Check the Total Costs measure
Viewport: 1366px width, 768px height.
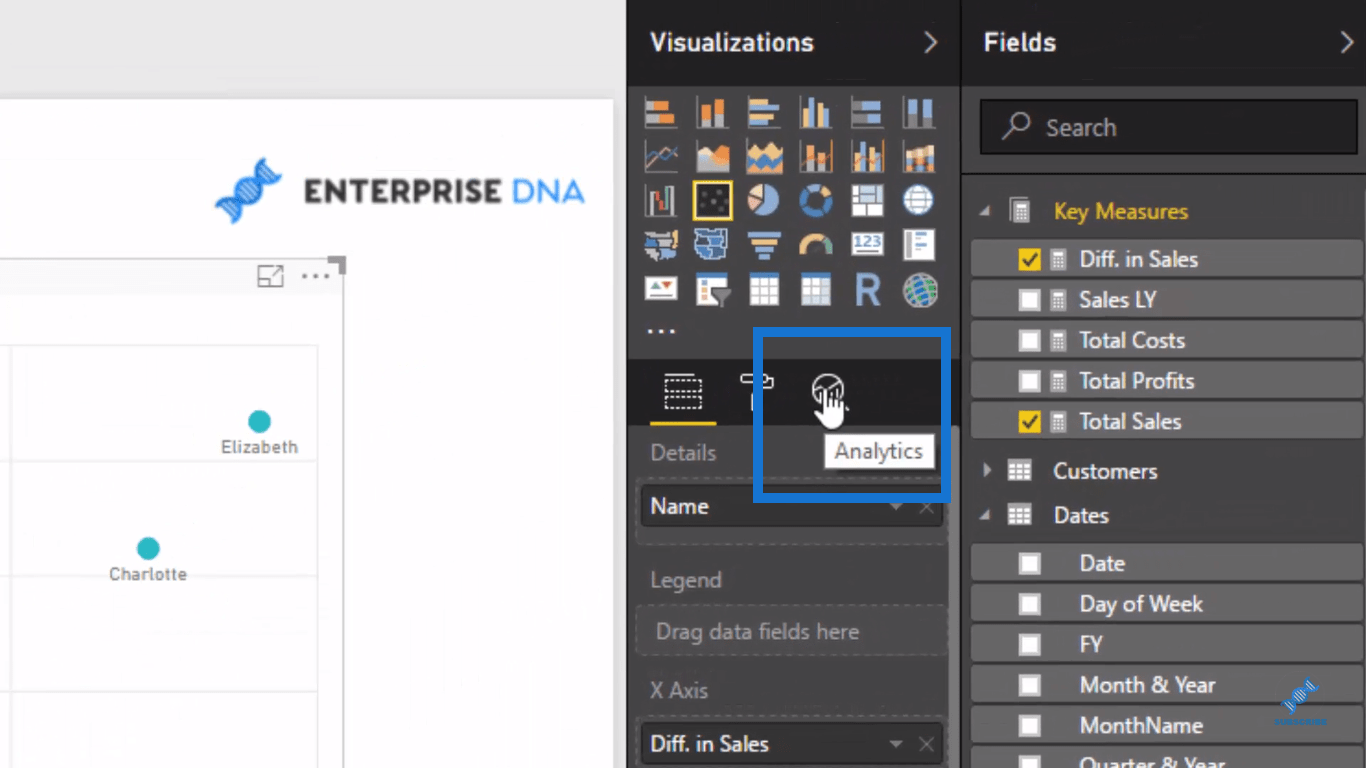[1029, 340]
